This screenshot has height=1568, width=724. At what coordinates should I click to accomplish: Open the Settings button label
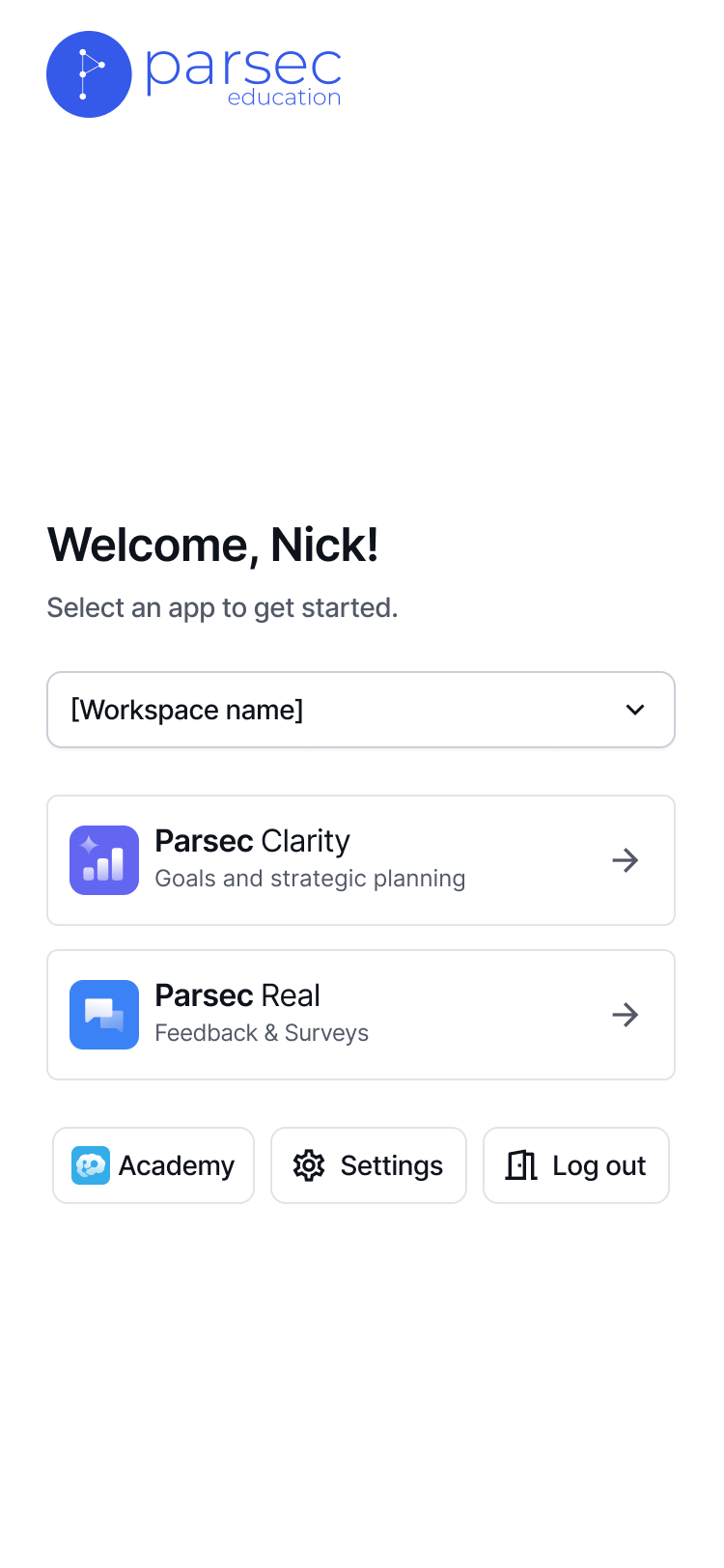tap(392, 1165)
